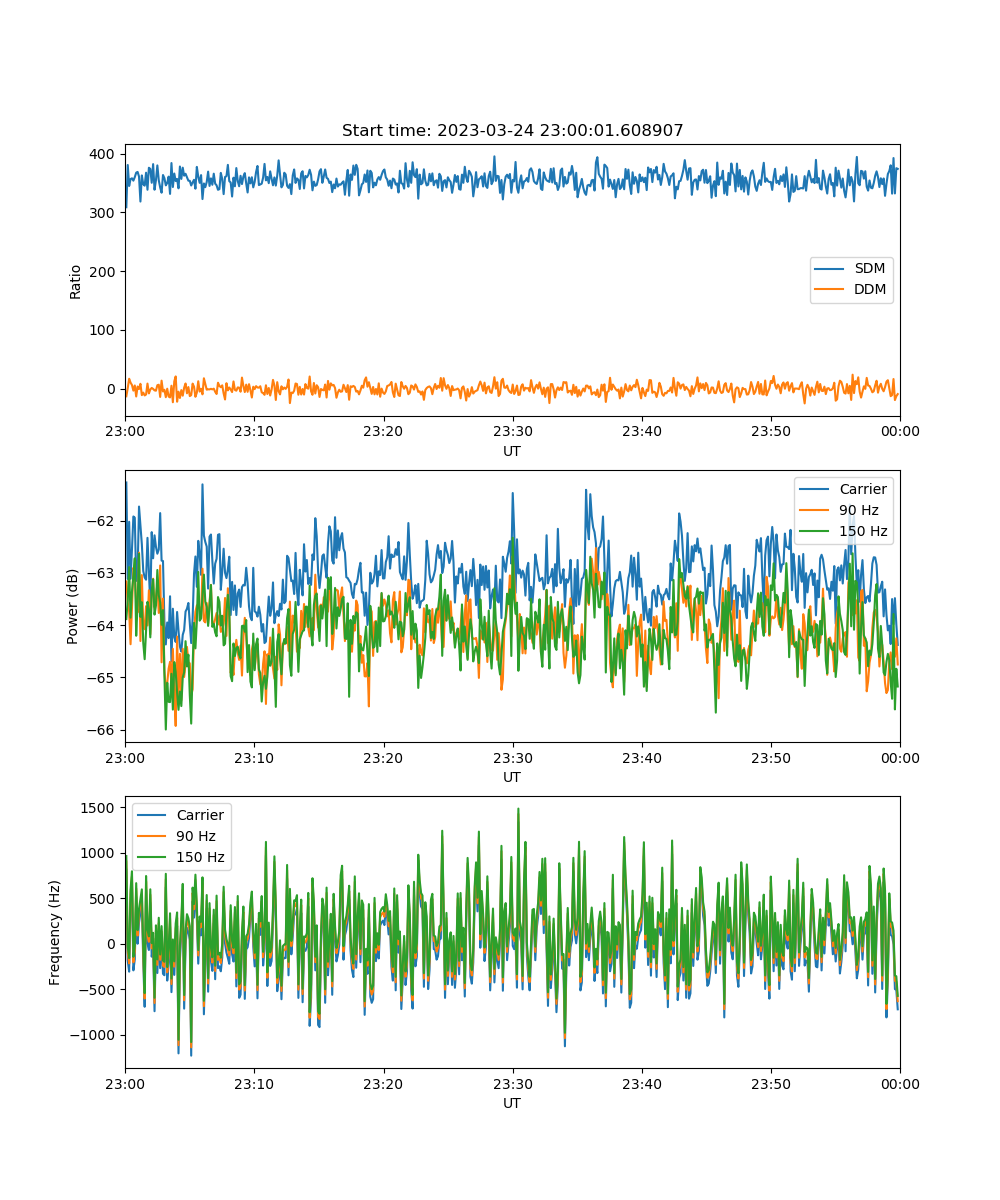
Task: Click the 23:10 tick under the Frequency plot
Action: click(x=254, y=1083)
